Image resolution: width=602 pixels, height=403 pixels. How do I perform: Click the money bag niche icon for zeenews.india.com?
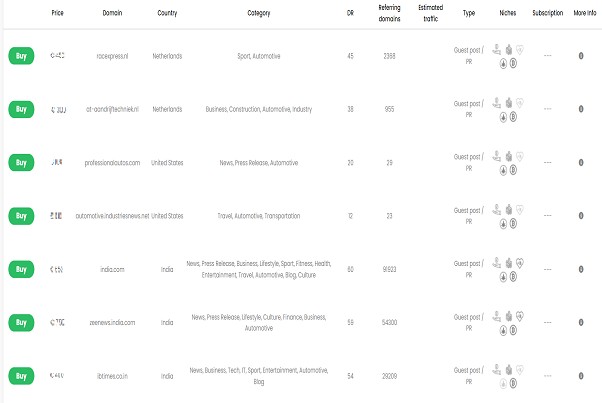tap(509, 316)
